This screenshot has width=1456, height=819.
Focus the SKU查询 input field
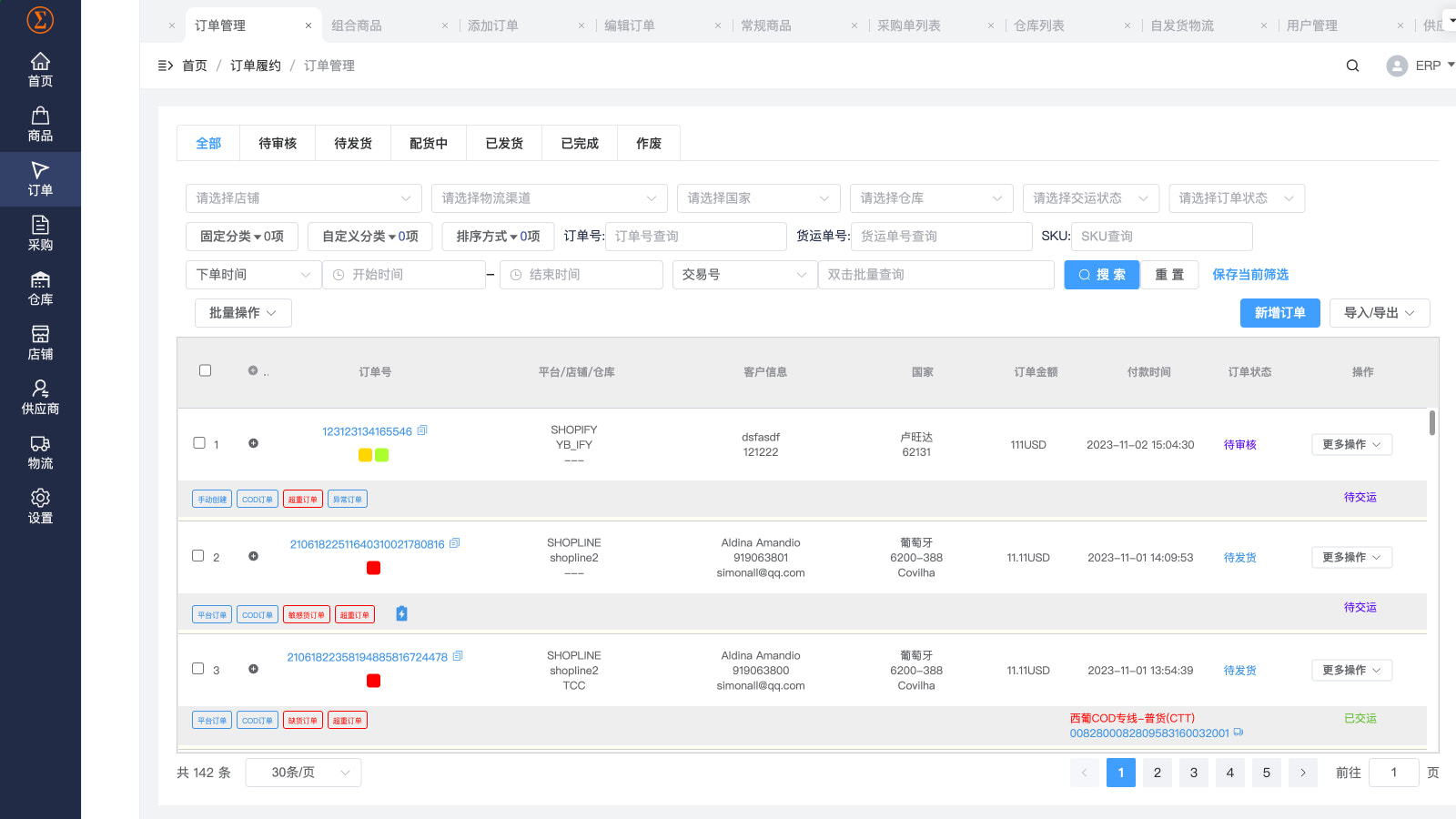[x=1162, y=237]
